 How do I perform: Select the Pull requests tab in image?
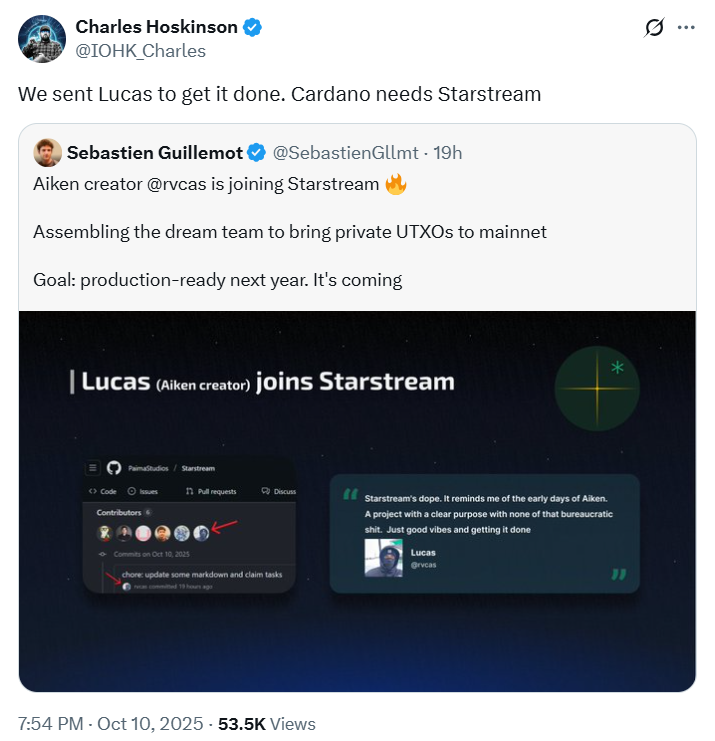(x=210, y=492)
